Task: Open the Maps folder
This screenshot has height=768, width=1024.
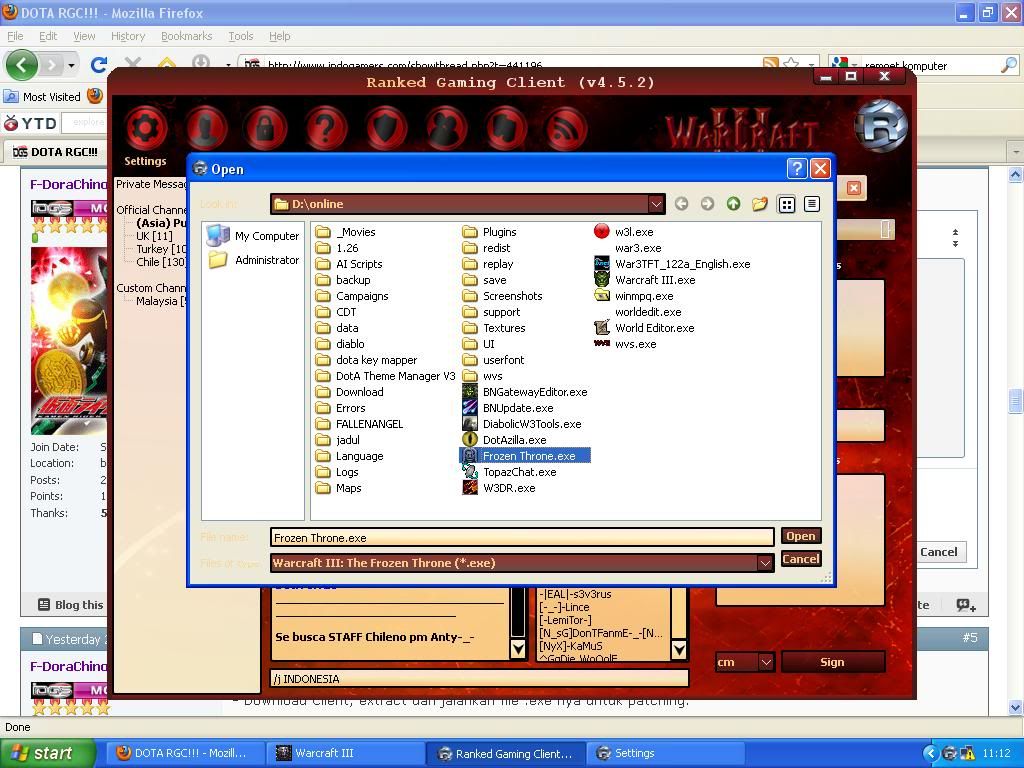Action: (x=338, y=488)
